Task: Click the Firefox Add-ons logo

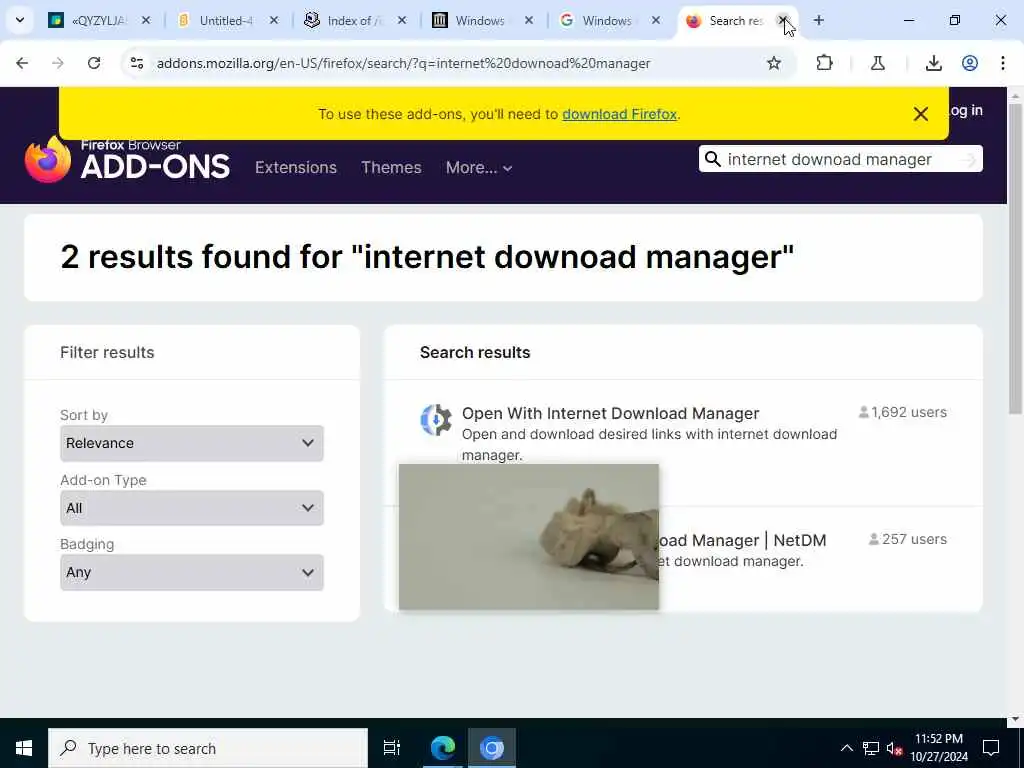Action: click(127, 159)
